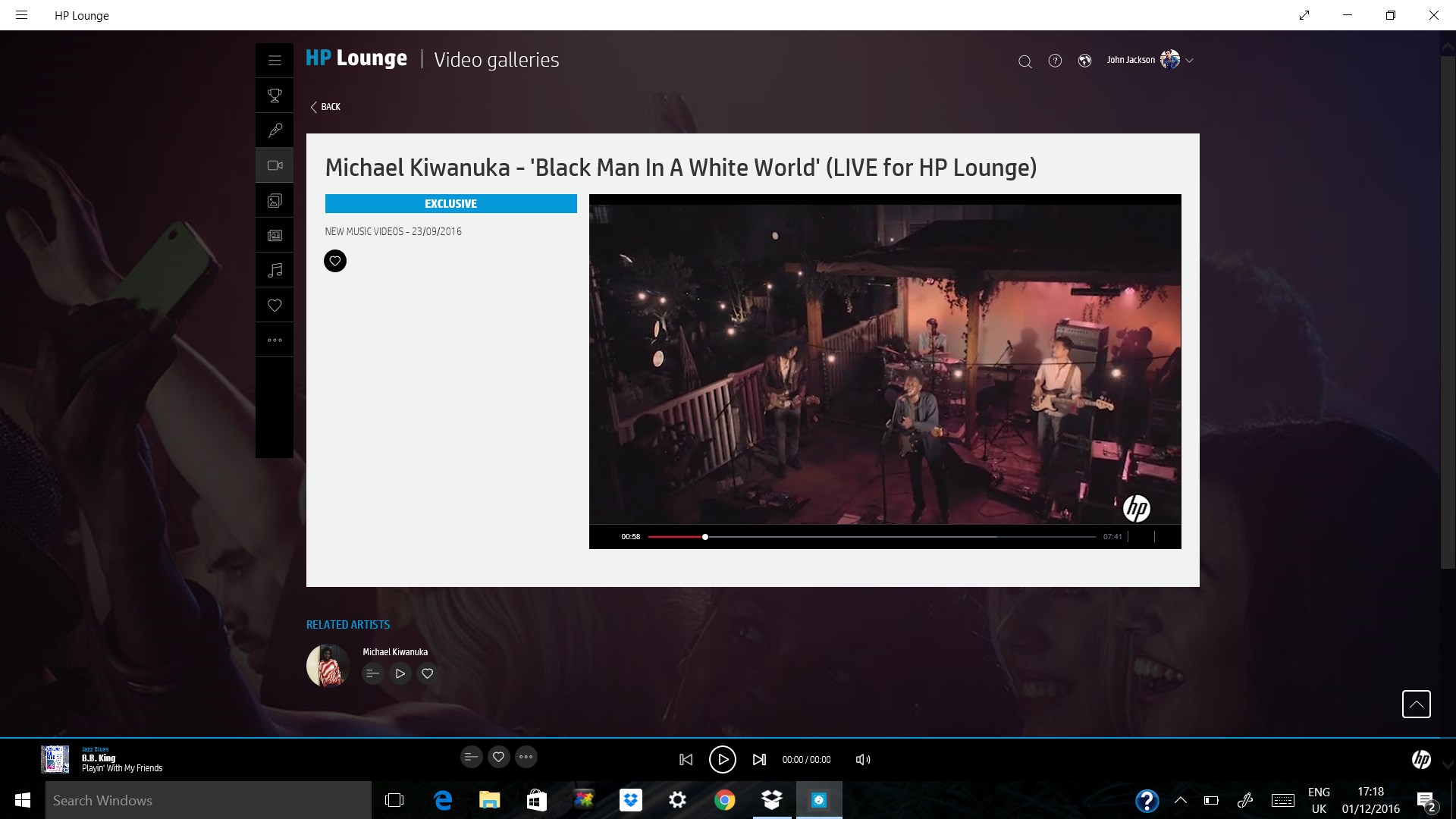Open Windows Store from taskbar
Image resolution: width=1456 pixels, height=819 pixels.
pyautogui.click(x=536, y=800)
